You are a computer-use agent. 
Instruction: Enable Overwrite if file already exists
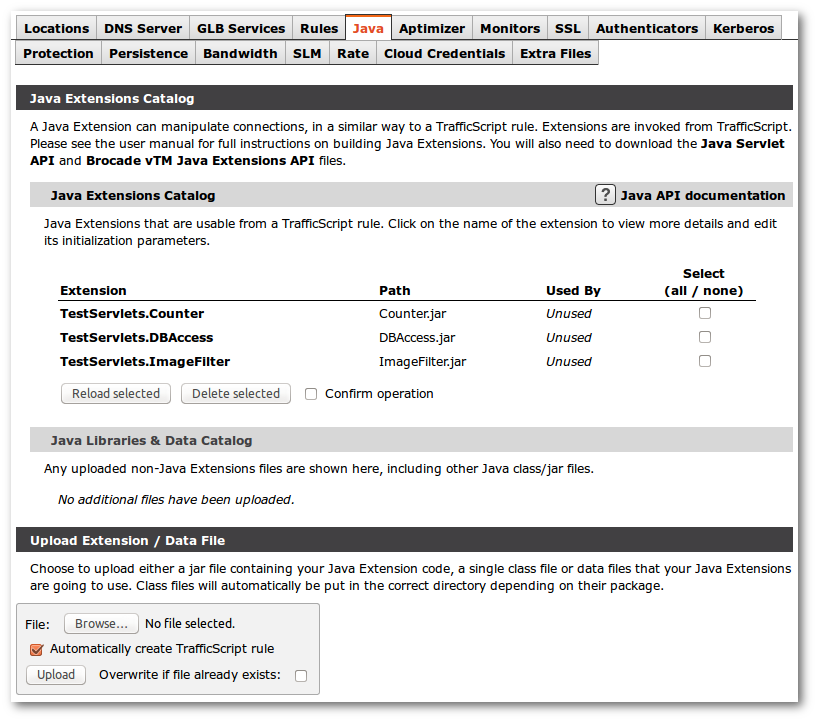click(x=301, y=676)
